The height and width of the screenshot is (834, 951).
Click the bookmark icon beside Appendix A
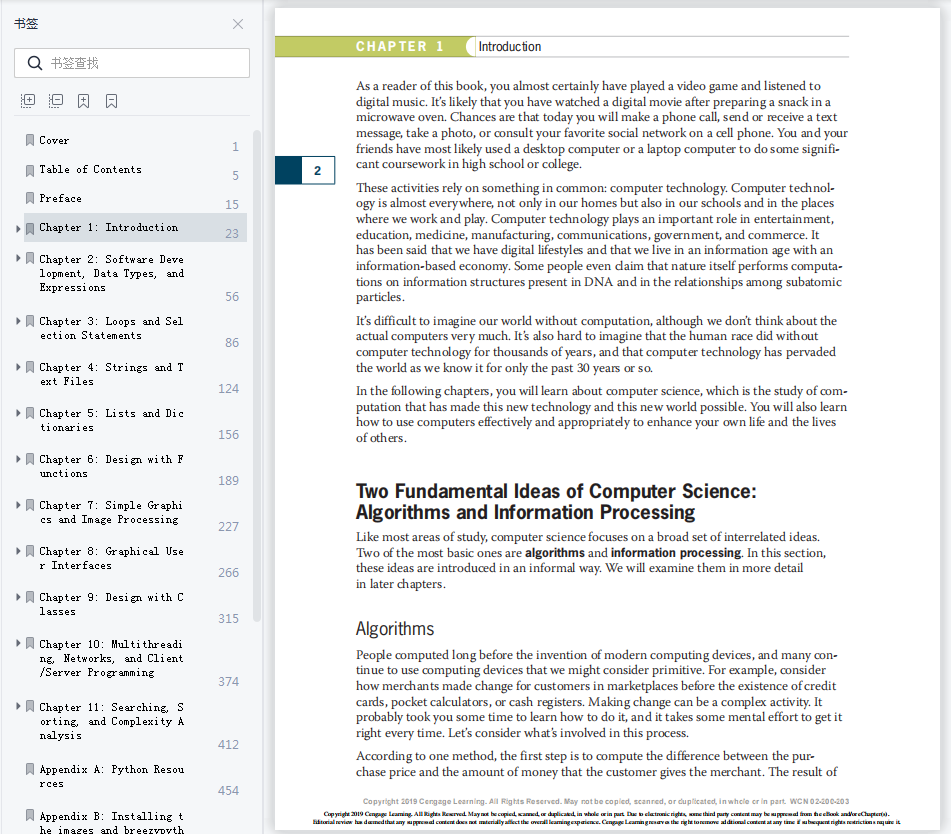point(30,770)
